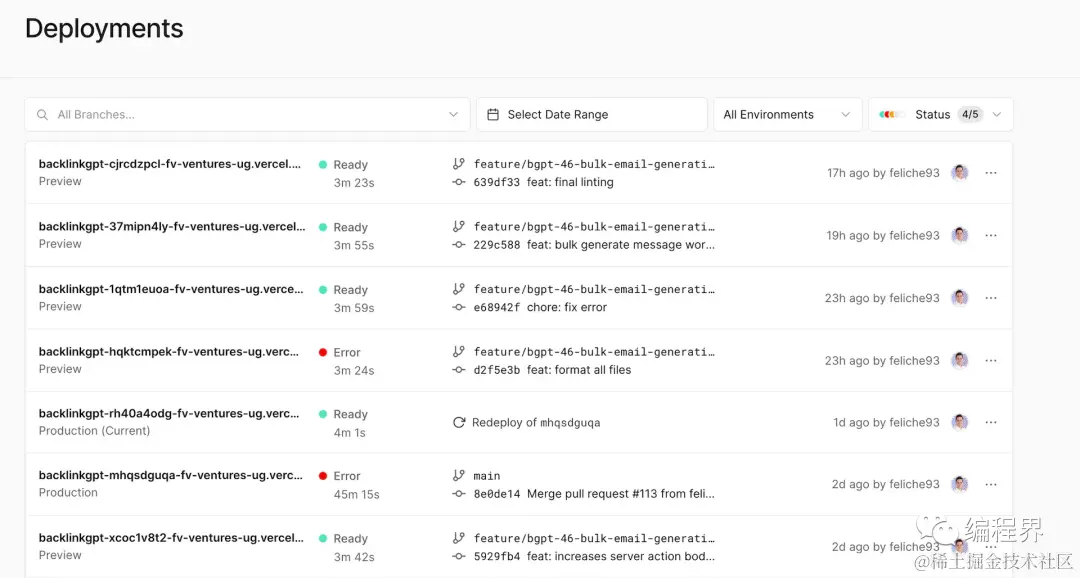Click branch icon in the 5929fb4 commit row
This screenshot has height=578, width=1080.
459,538
